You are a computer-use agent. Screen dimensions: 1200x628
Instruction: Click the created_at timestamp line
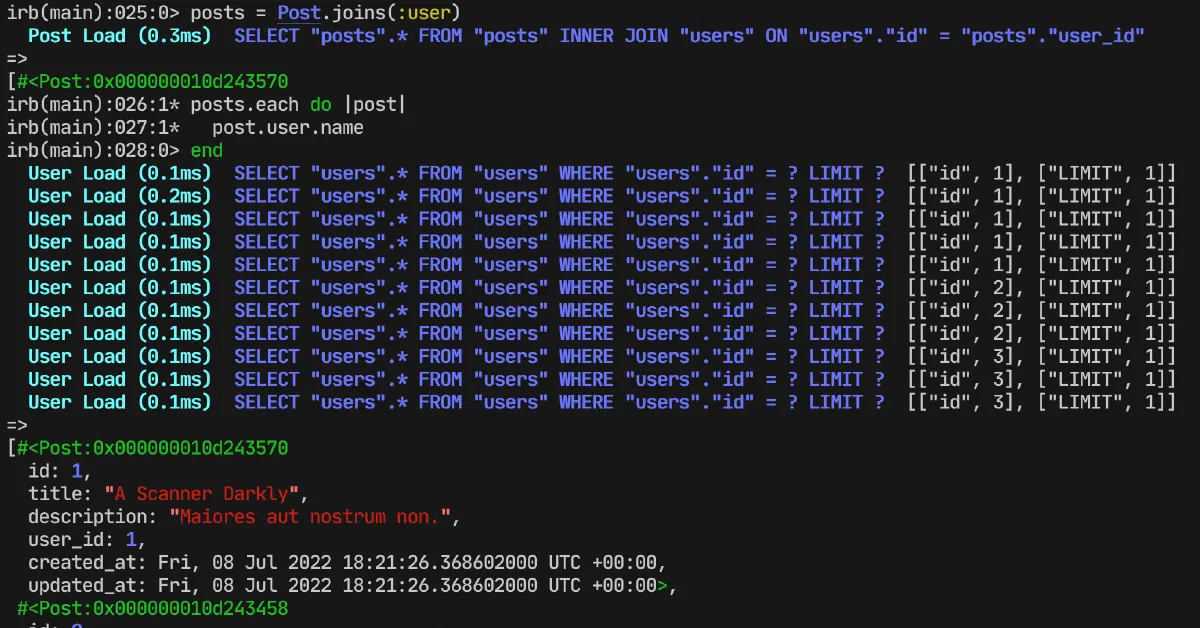point(348,562)
